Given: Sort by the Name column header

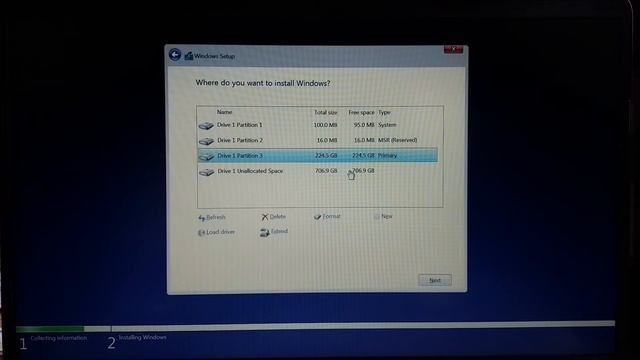Looking at the screenshot, I should (x=224, y=112).
